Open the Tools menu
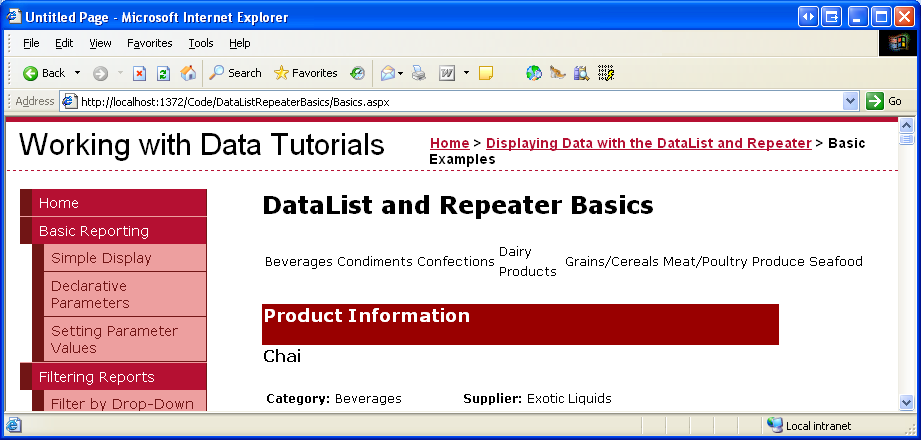921x440 pixels. click(x=201, y=43)
